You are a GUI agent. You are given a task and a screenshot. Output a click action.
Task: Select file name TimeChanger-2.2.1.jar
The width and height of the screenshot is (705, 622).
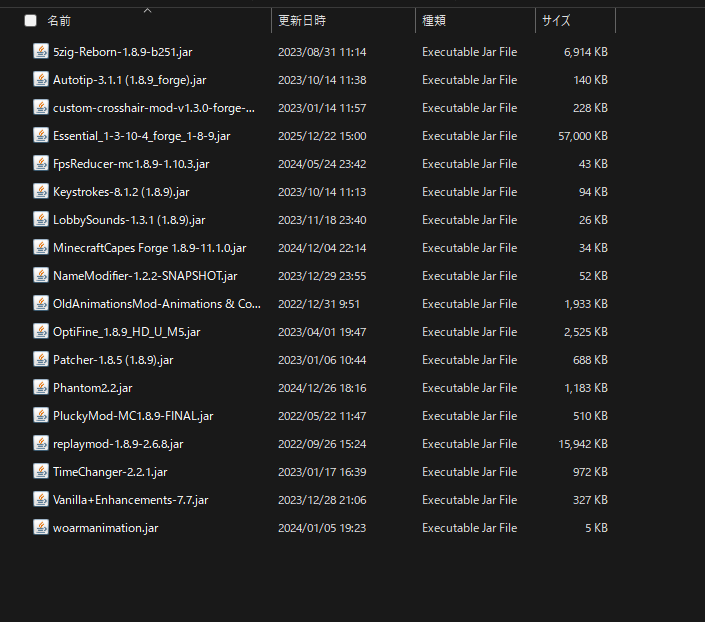click(110, 472)
